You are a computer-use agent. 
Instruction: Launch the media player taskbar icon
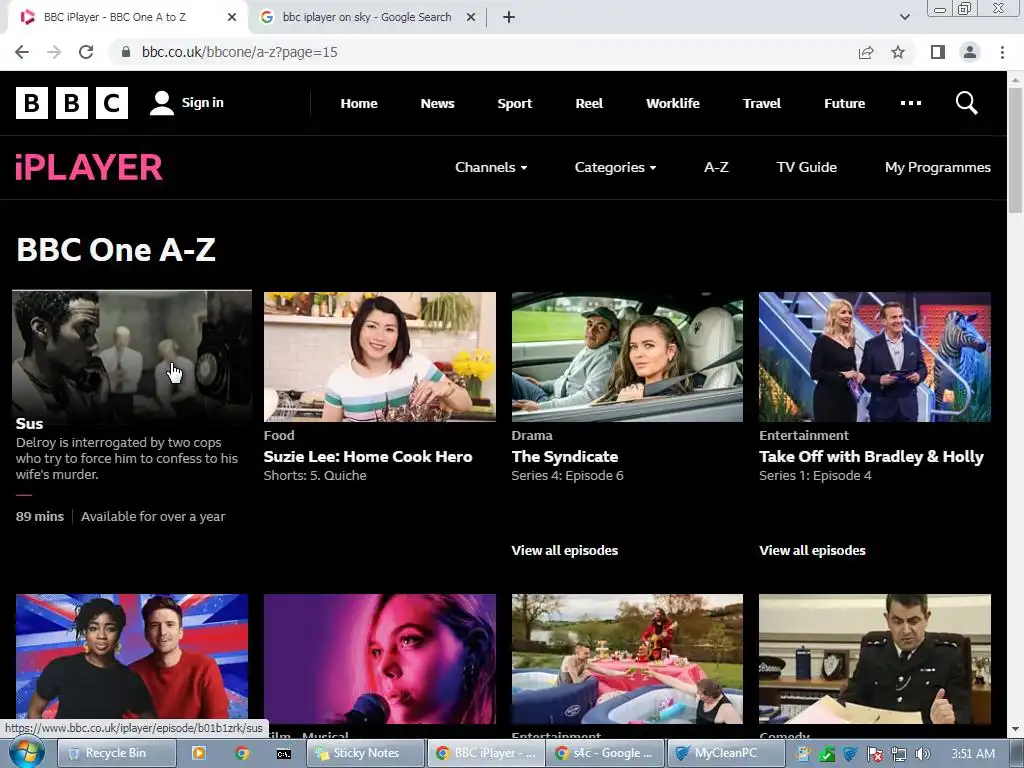pyautogui.click(x=199, y=753)
